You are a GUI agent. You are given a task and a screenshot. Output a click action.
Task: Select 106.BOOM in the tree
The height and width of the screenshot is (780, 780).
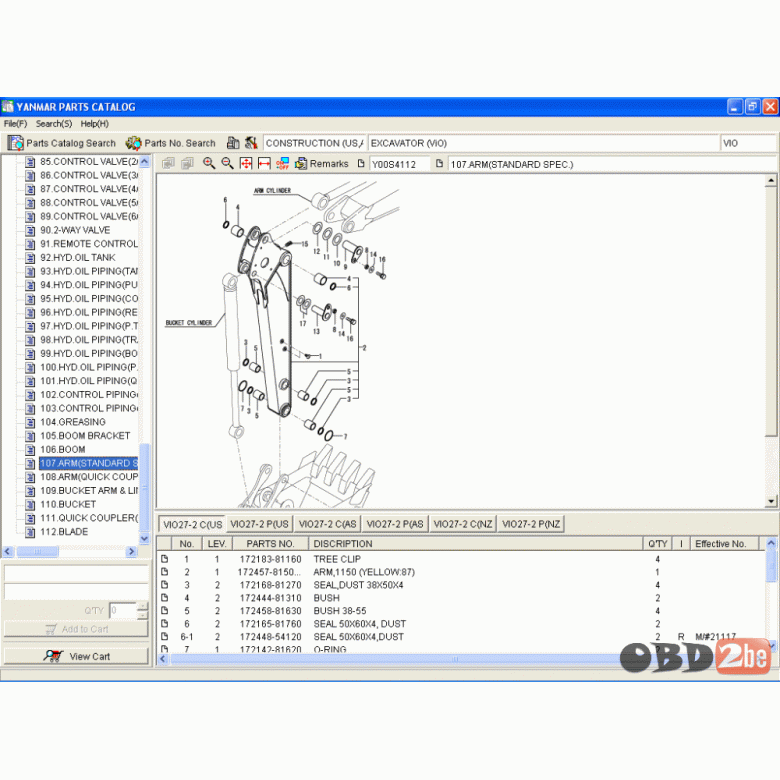coord(63,450)
